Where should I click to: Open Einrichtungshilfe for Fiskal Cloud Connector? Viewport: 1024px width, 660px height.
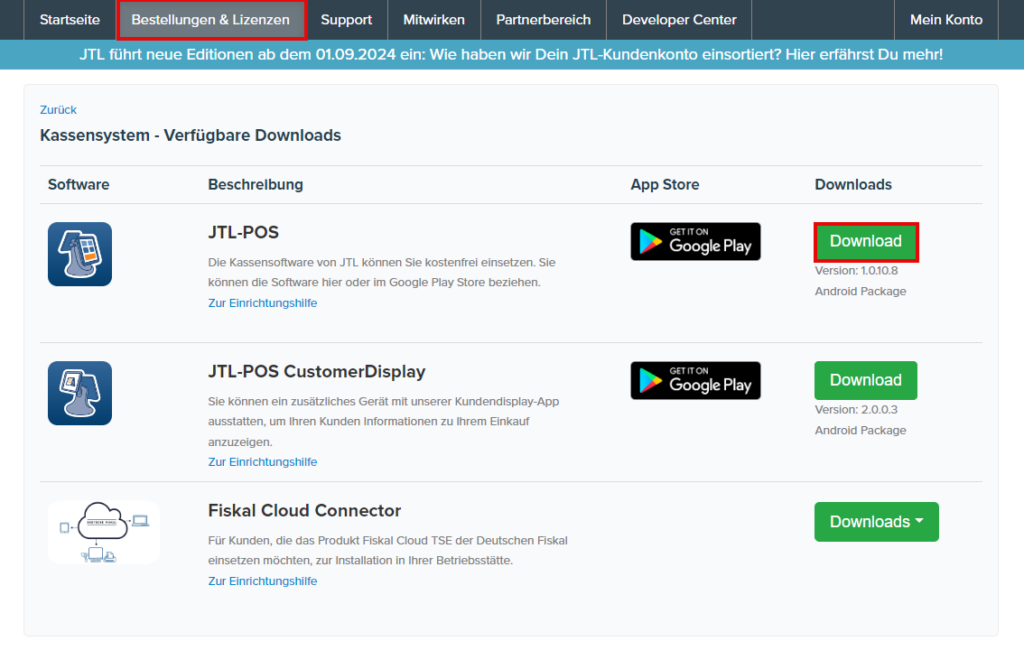click(x=262, y=580)
